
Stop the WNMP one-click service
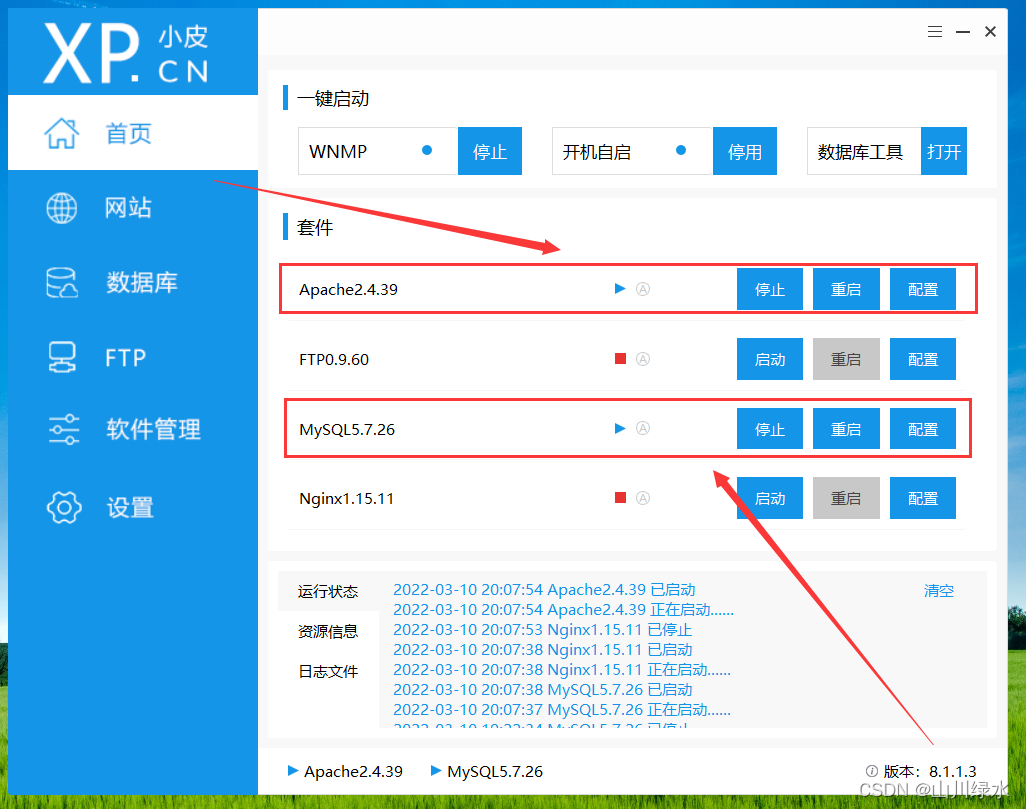pos(489,151)
